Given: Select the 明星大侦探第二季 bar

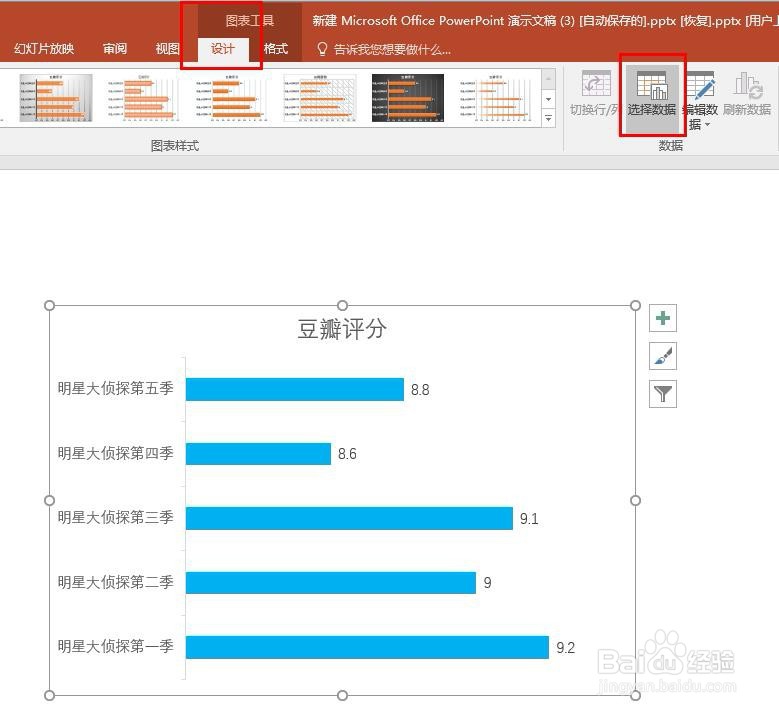Looking at the screenshot, I should click(x=331, y=582).
